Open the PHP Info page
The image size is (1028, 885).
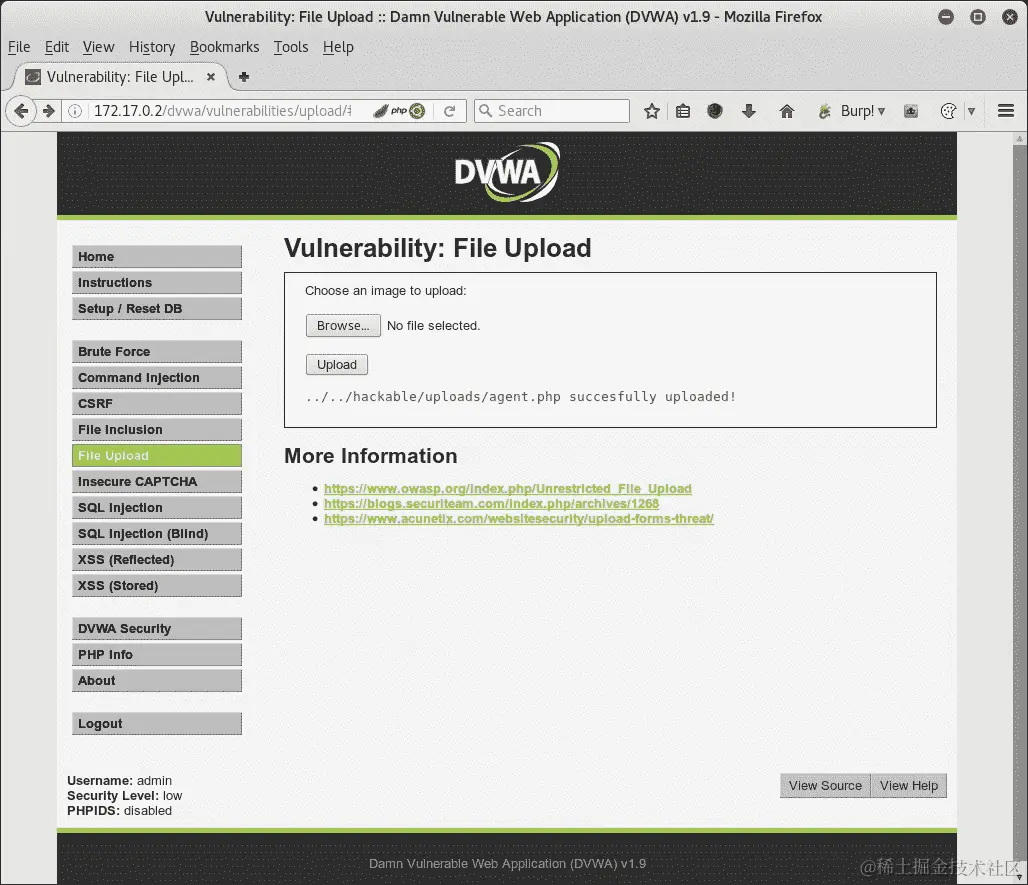(x=157, y=655)
